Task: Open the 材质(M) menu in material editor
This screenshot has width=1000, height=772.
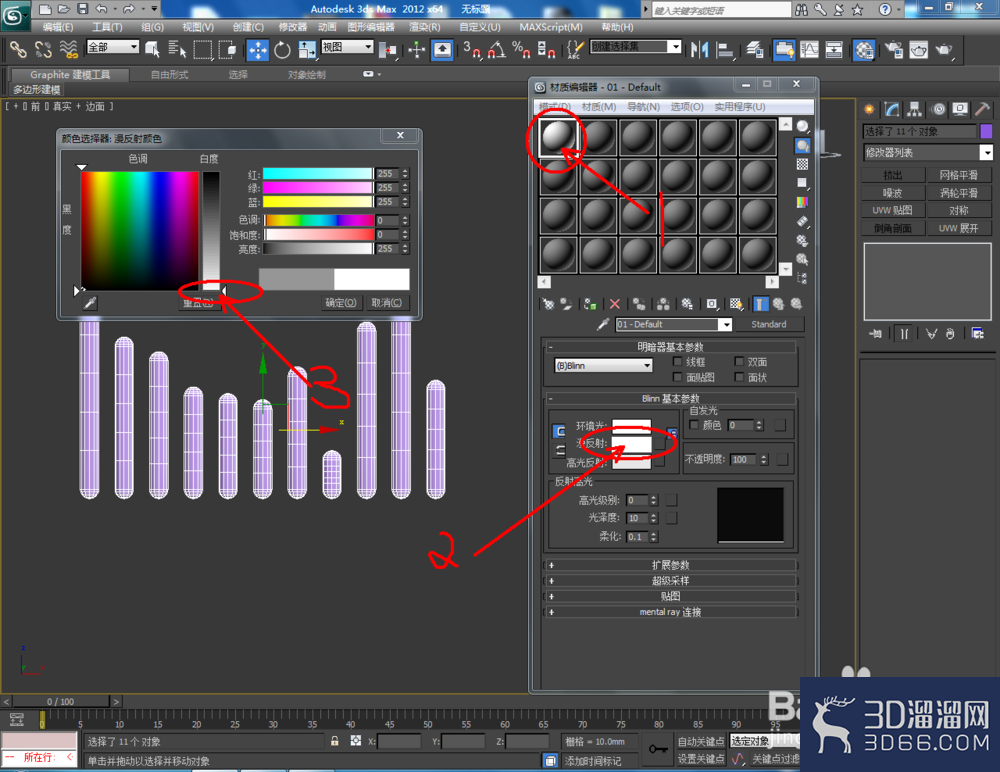Action: [598, 107]
